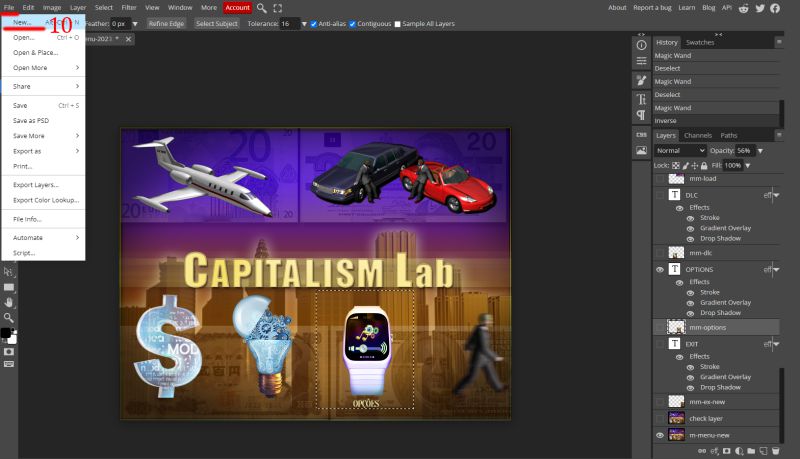Toggle Anti-alias checkbox
Screen dimensions: 800x459
tap(313, 24)
